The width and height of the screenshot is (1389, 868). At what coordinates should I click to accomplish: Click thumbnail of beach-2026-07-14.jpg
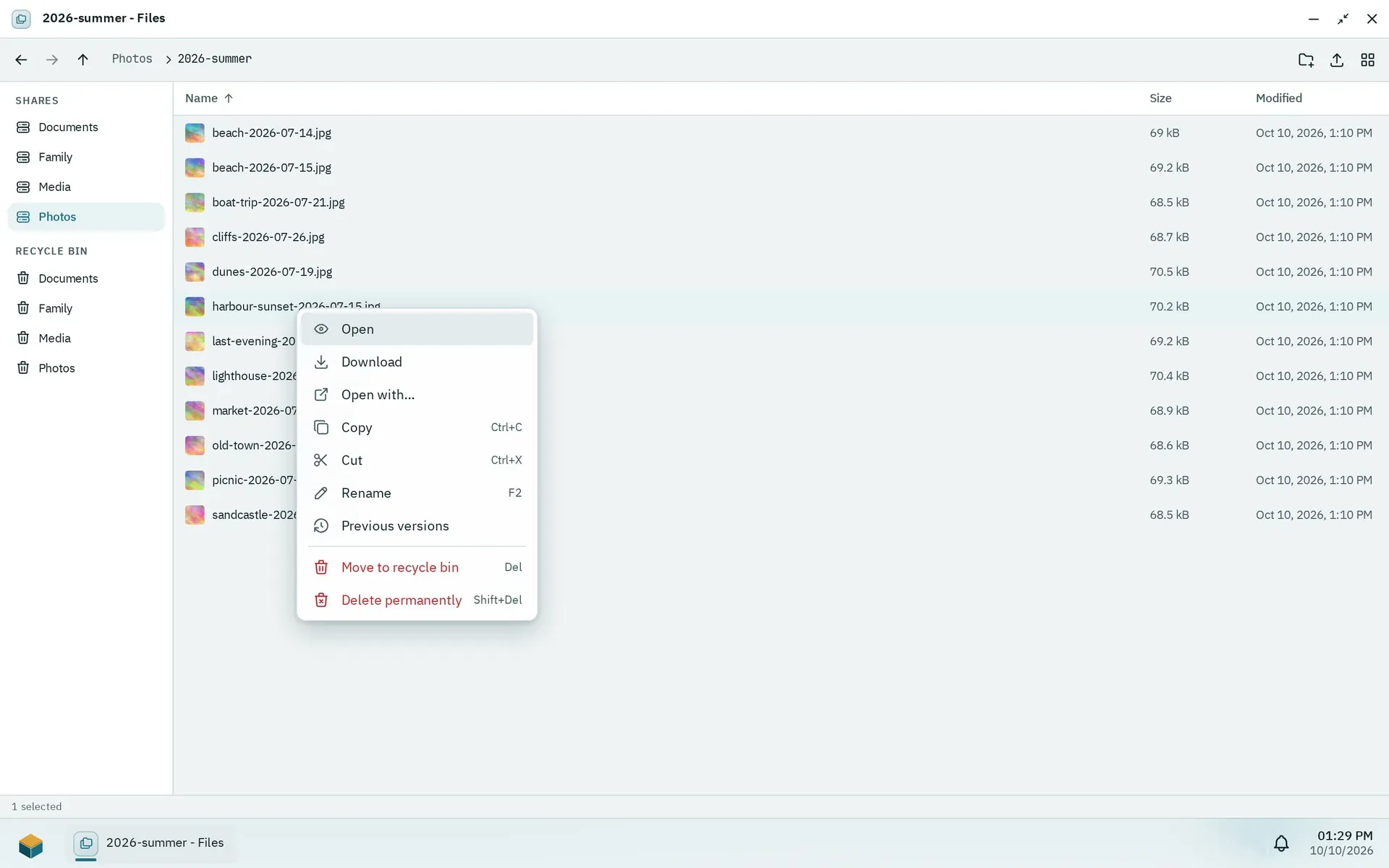coord(195,133)
